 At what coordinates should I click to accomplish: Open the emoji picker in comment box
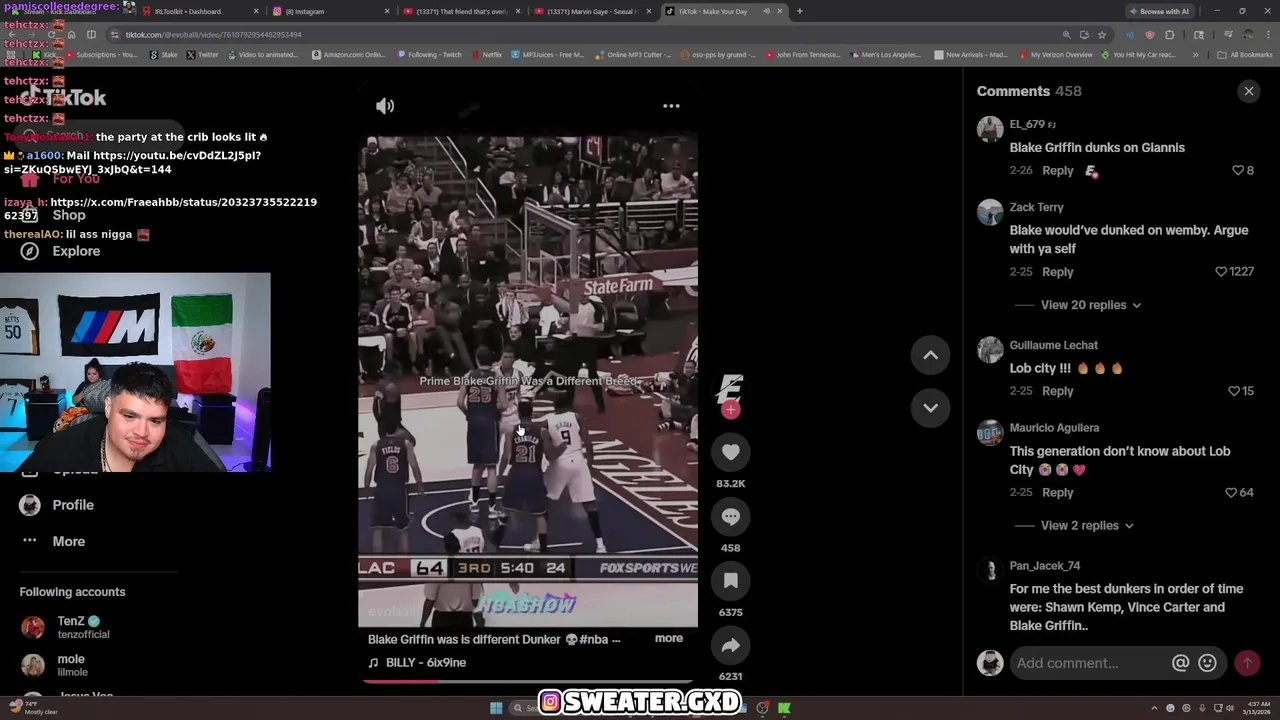click(x=1207, y=663)
